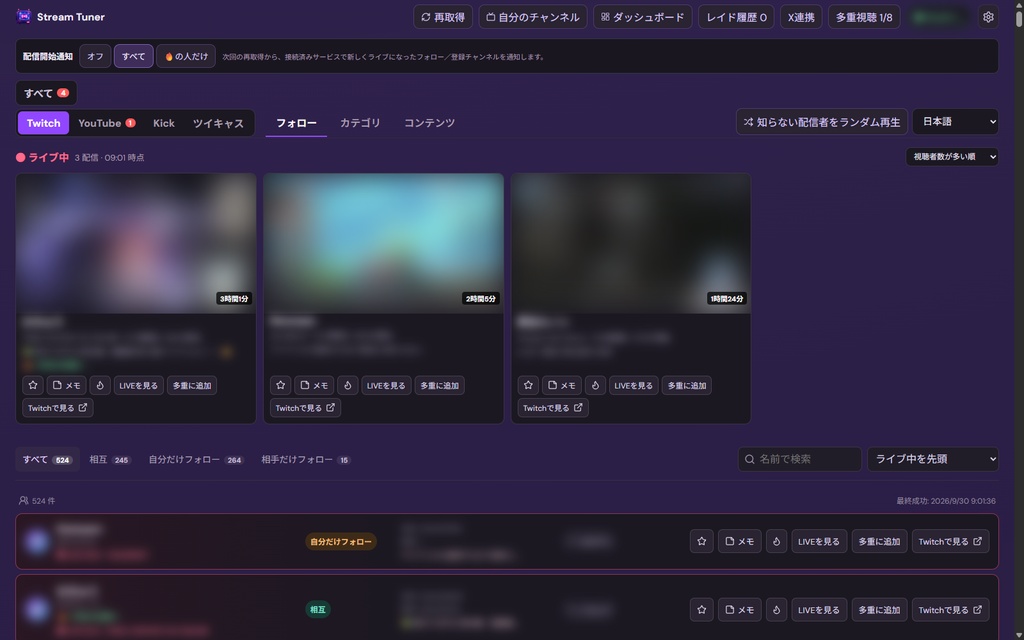Screen dimensions: 1024x640
Task: Click LIVEを見る in 相互 row
Action: pyautogui.click(x=819, y=609)
